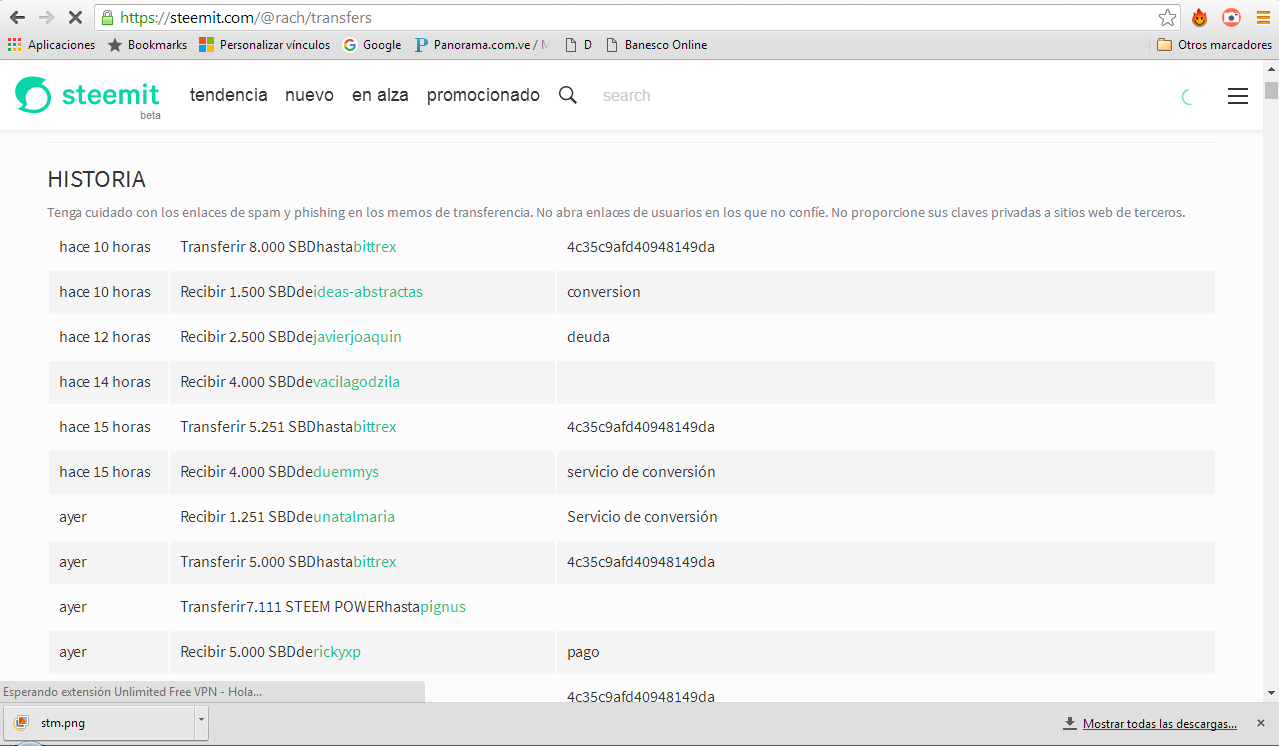Screen dimensions: 1279x746
Task: Click the green https padlock icon
Action: tap(107, 17)
